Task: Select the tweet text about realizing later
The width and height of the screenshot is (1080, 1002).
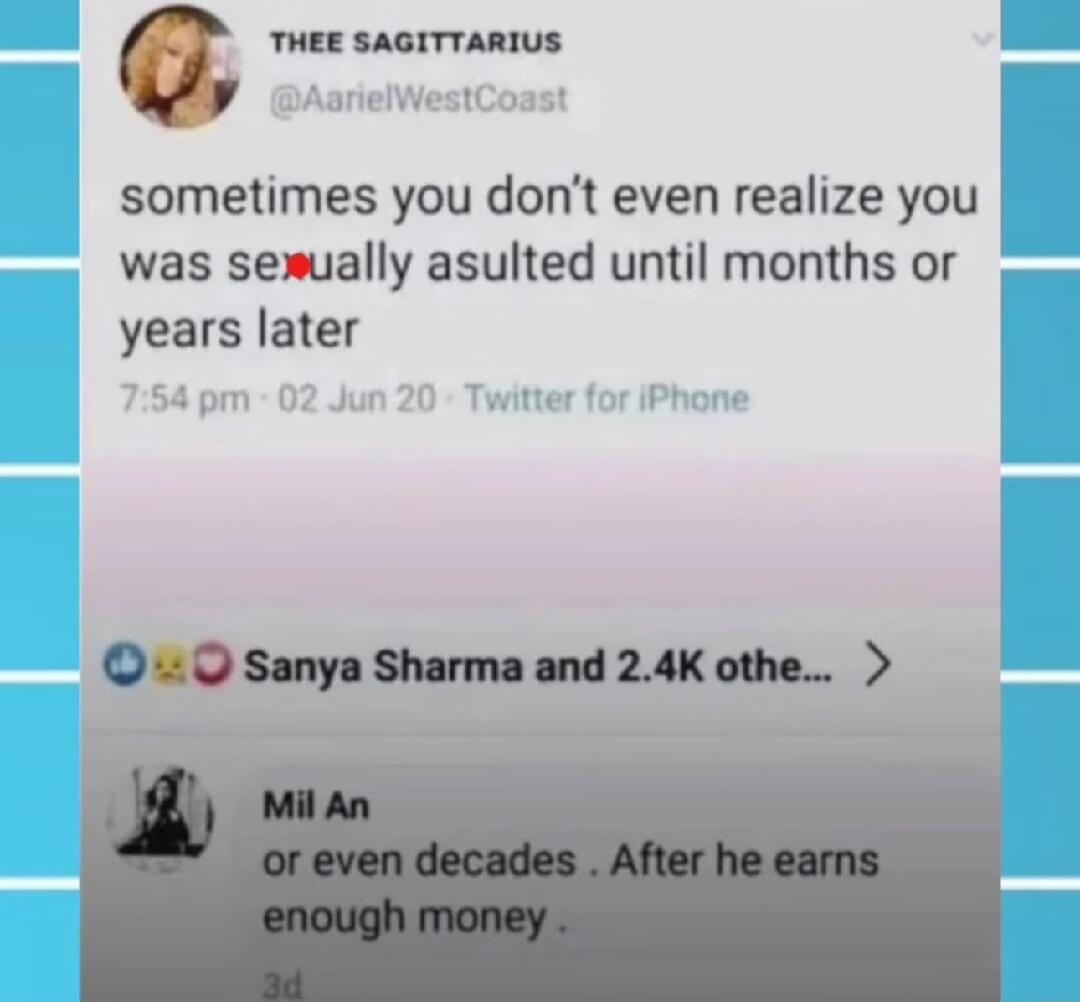Action: [x=549, y=264]
